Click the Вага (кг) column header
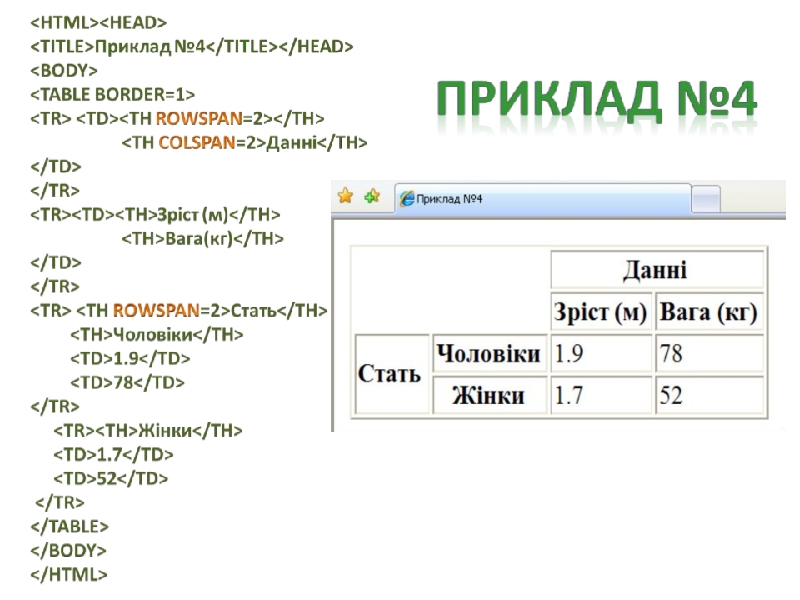800x600 pixels. pyautogui.click(x=709, y=312)
